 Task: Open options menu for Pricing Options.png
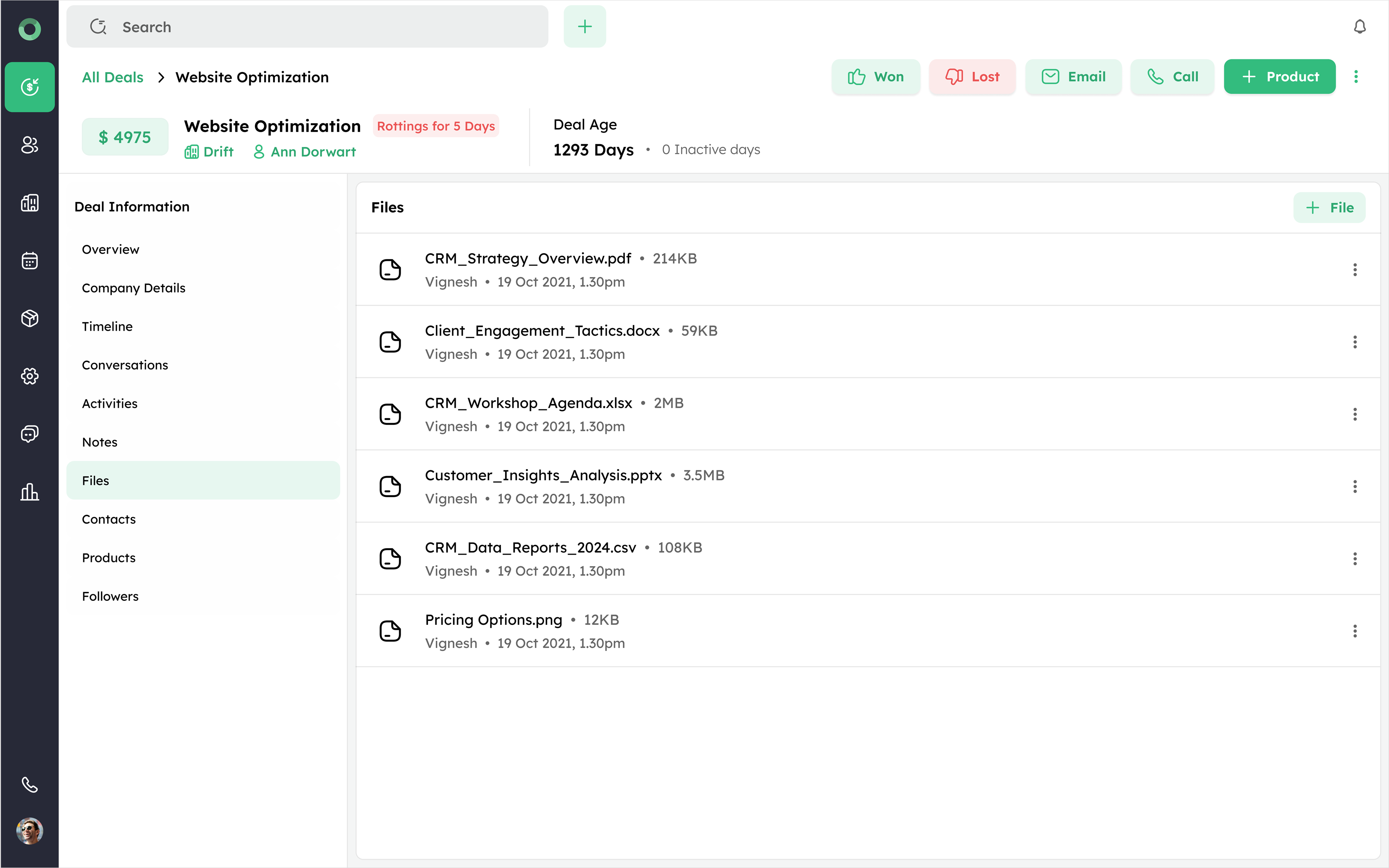pos(1355,631)
